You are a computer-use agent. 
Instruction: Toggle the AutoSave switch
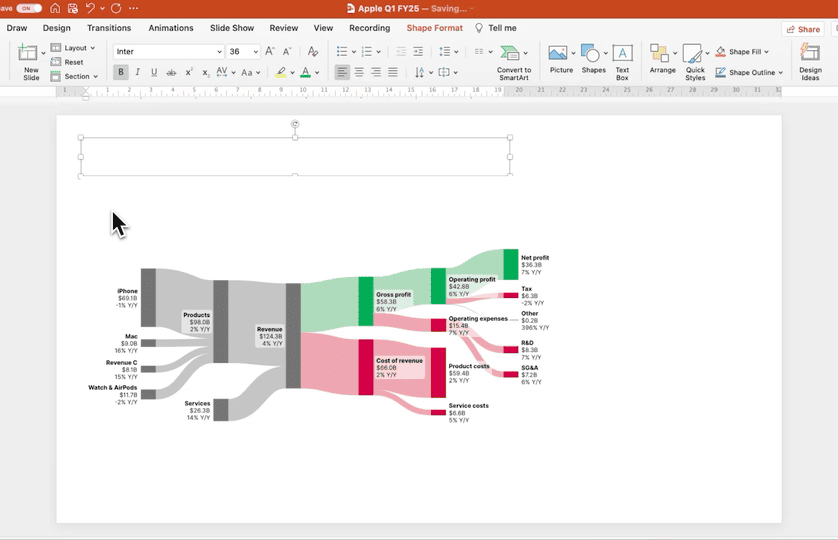pyautogui.click(x=29, y=8)
